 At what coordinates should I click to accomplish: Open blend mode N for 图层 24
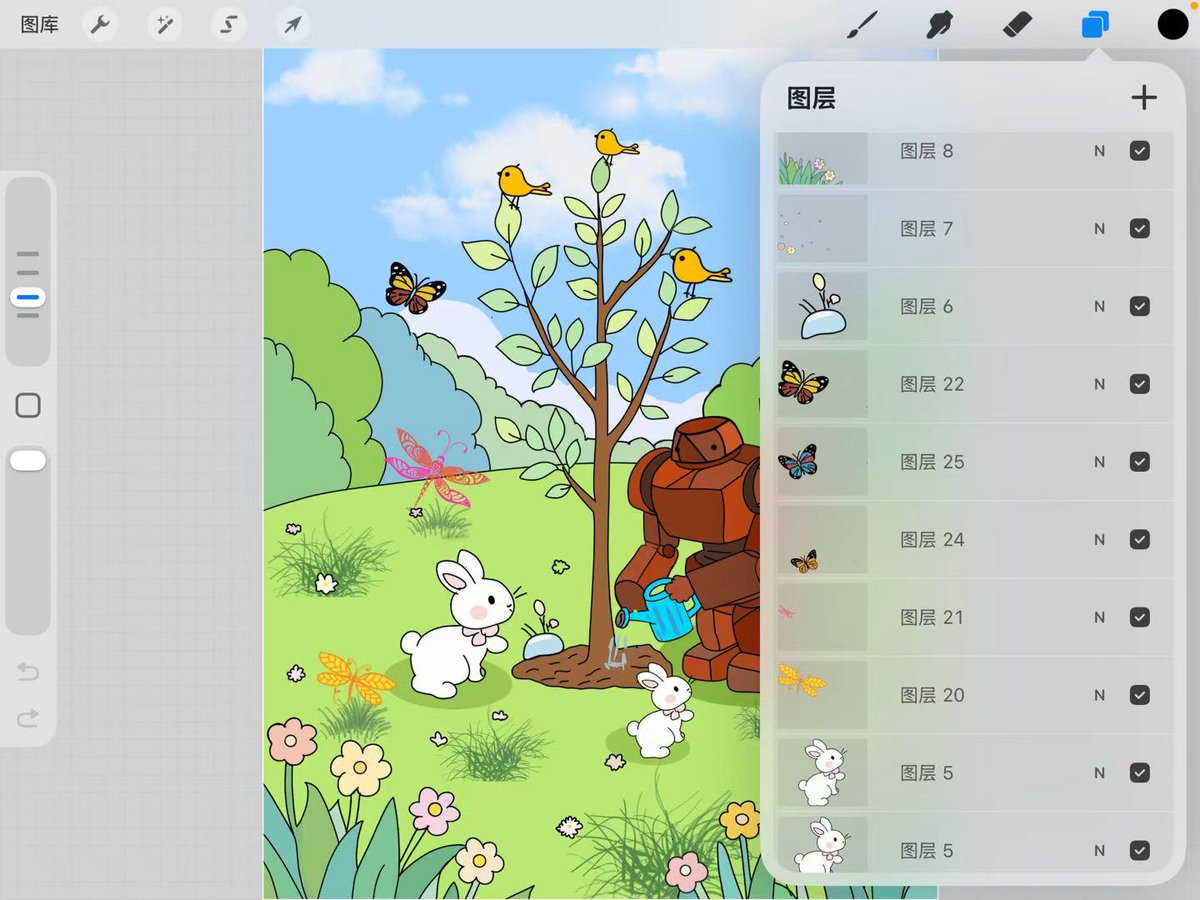(x=1099, y=539)
